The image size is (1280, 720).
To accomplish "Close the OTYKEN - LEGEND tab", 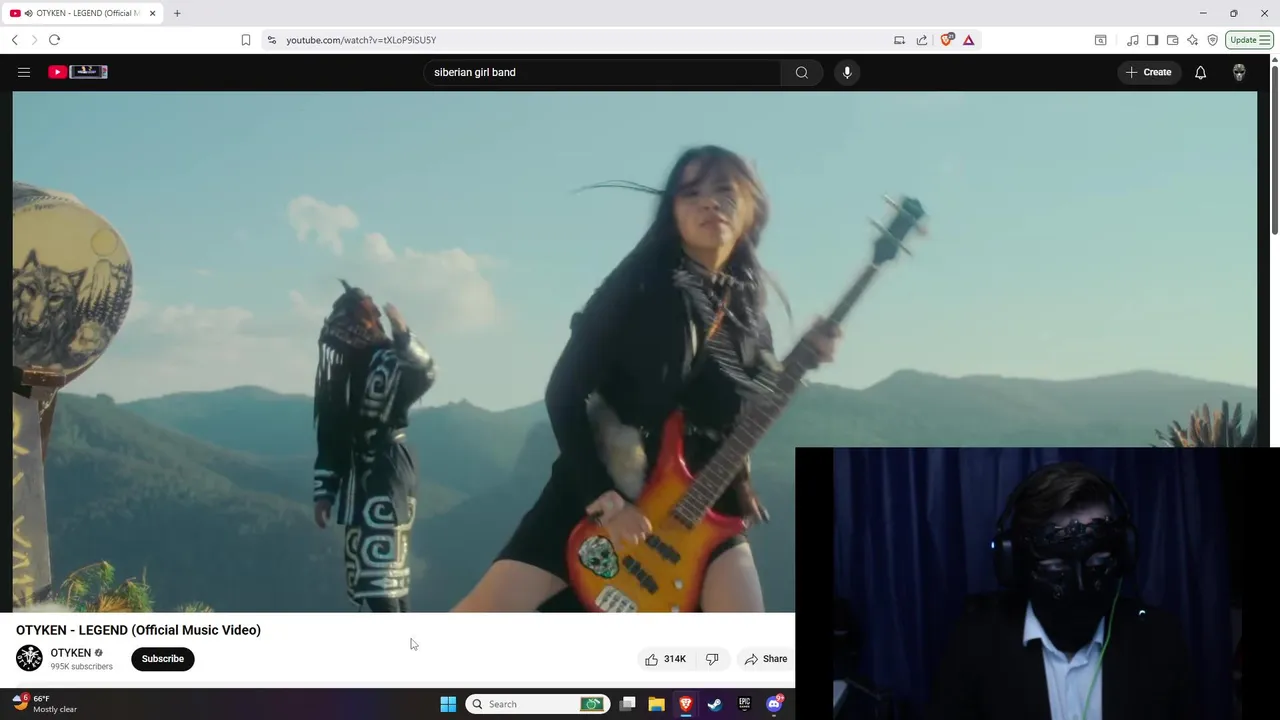I will [152, 13].
